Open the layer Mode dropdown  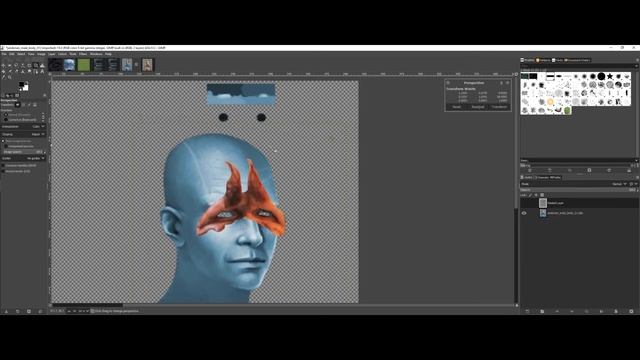pos(574,184)
